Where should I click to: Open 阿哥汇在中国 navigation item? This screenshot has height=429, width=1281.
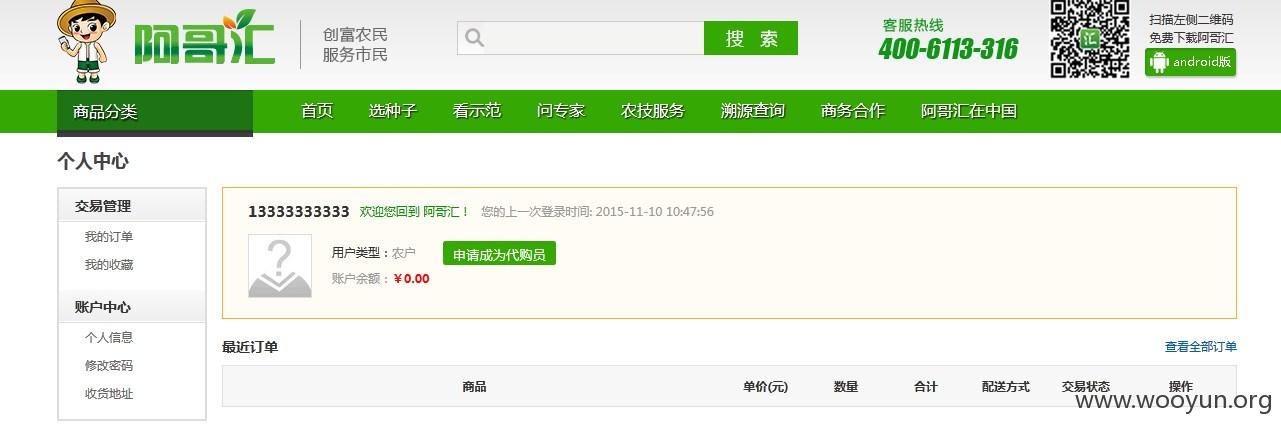[x=969, y=111]
